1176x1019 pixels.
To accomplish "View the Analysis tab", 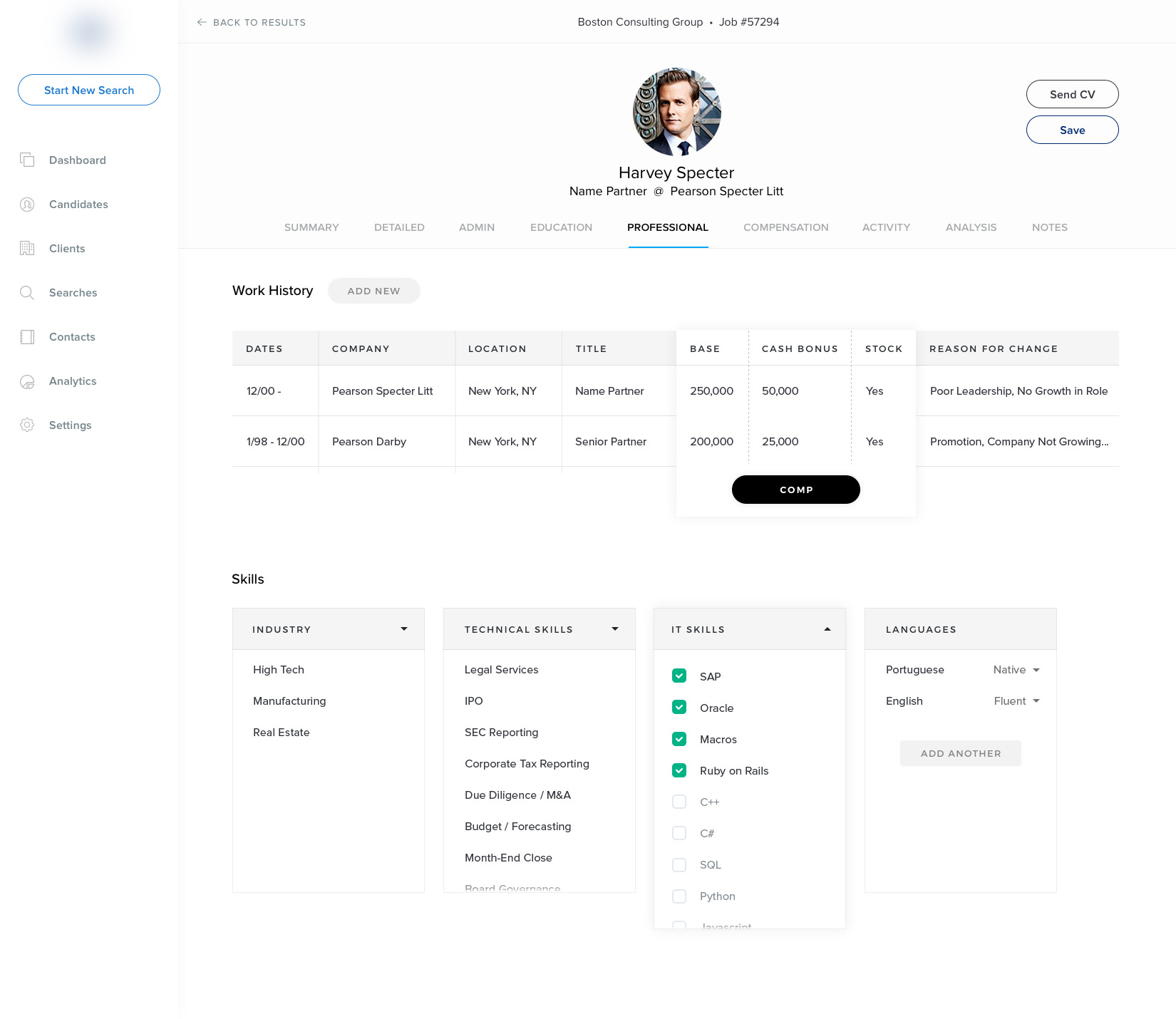I will tap(971, 227).
